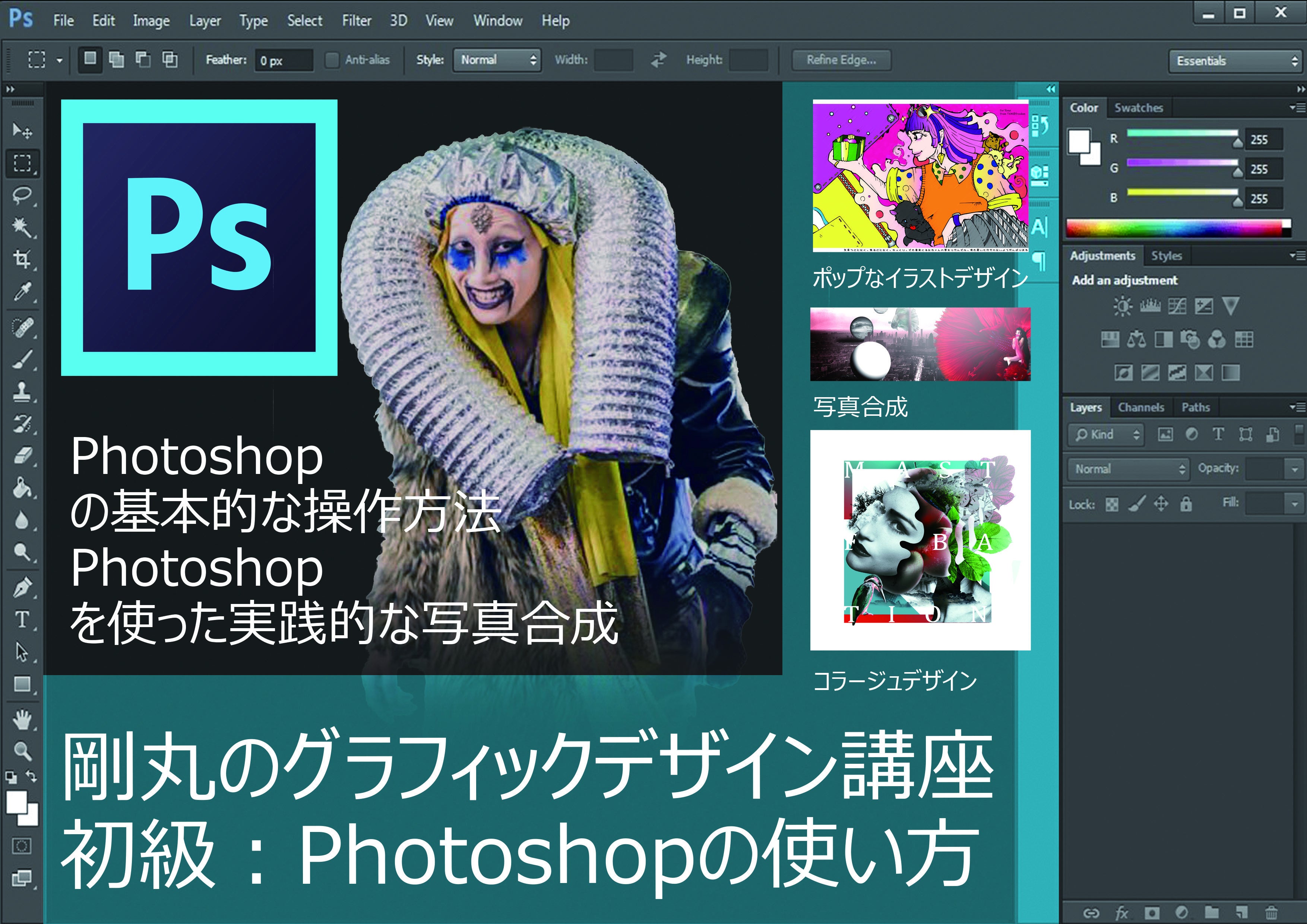
Task: Select the Hand tool
Action: point(22,719)
